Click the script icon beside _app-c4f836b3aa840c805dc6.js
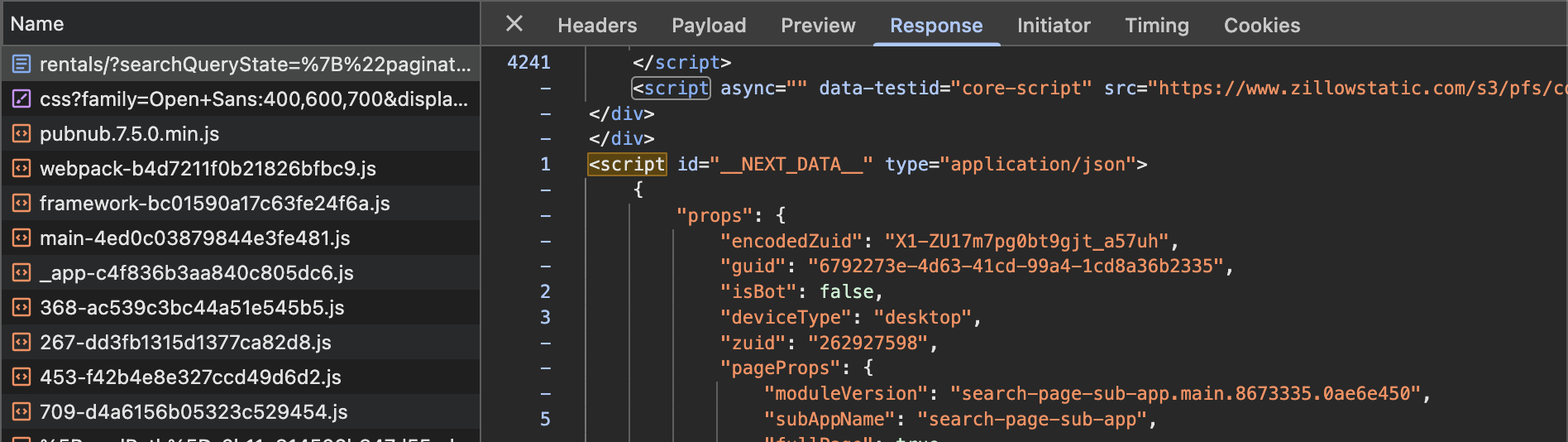Screen dimensions: 1568x442 (x=22, y=272)
